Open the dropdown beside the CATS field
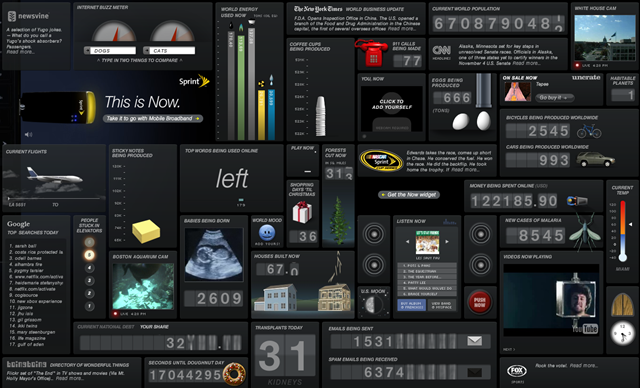This screenshot has width=640, height=388. 147,51
